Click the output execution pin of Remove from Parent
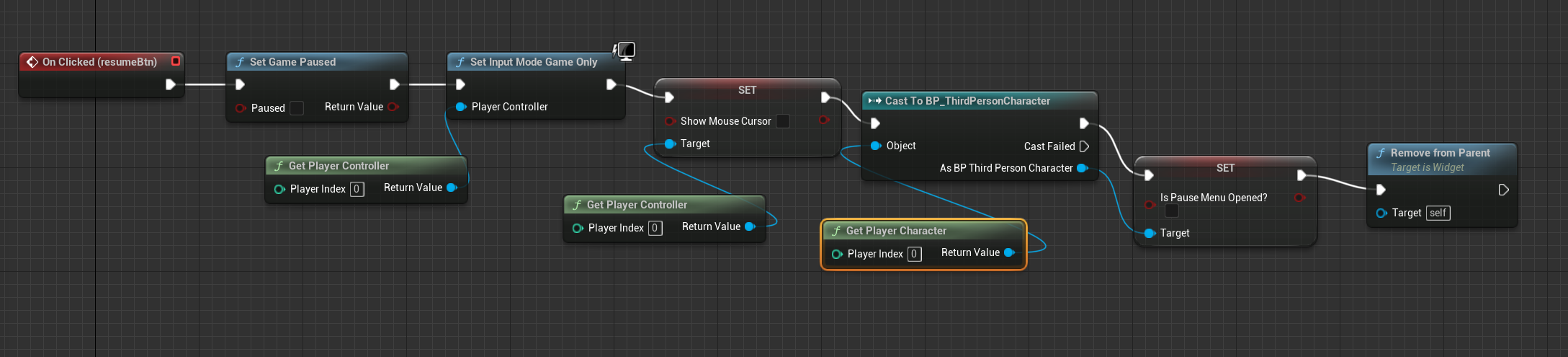This screenshot has width=1568, height=357. [x=1503, y=190]
